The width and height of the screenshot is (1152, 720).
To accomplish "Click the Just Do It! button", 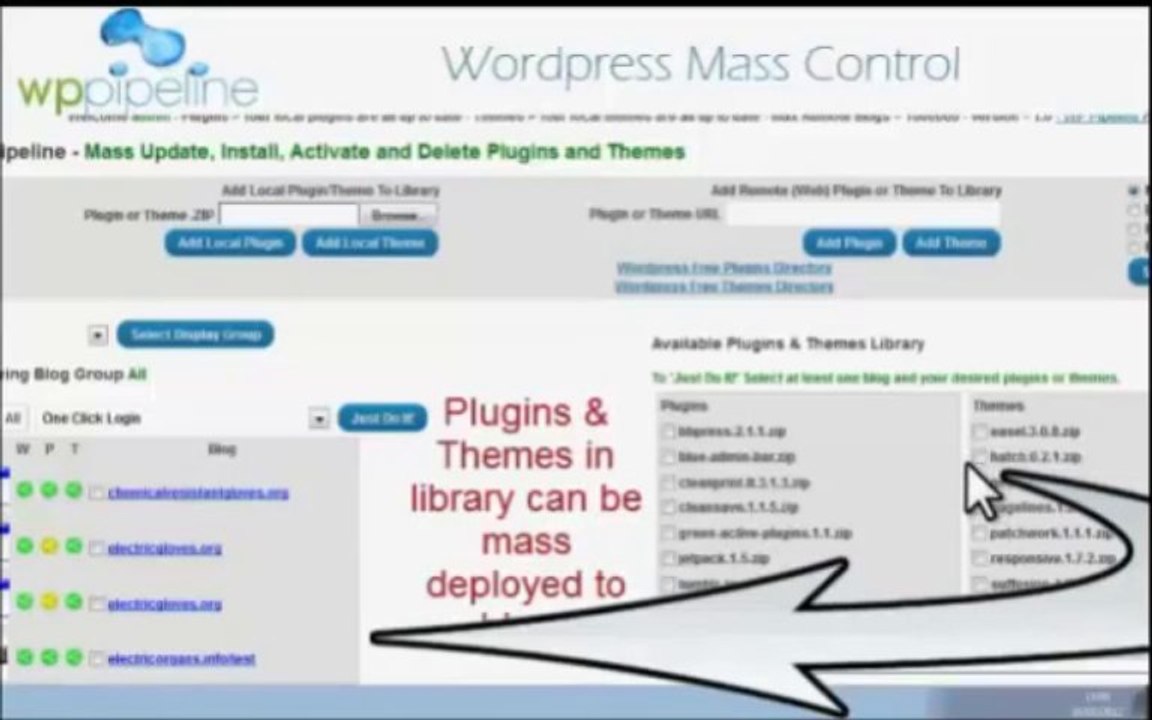I will [x=382, y=418].
